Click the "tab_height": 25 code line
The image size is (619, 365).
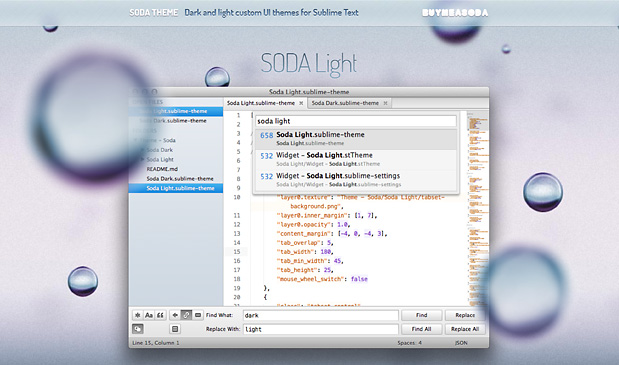click(x=305, y=270)
